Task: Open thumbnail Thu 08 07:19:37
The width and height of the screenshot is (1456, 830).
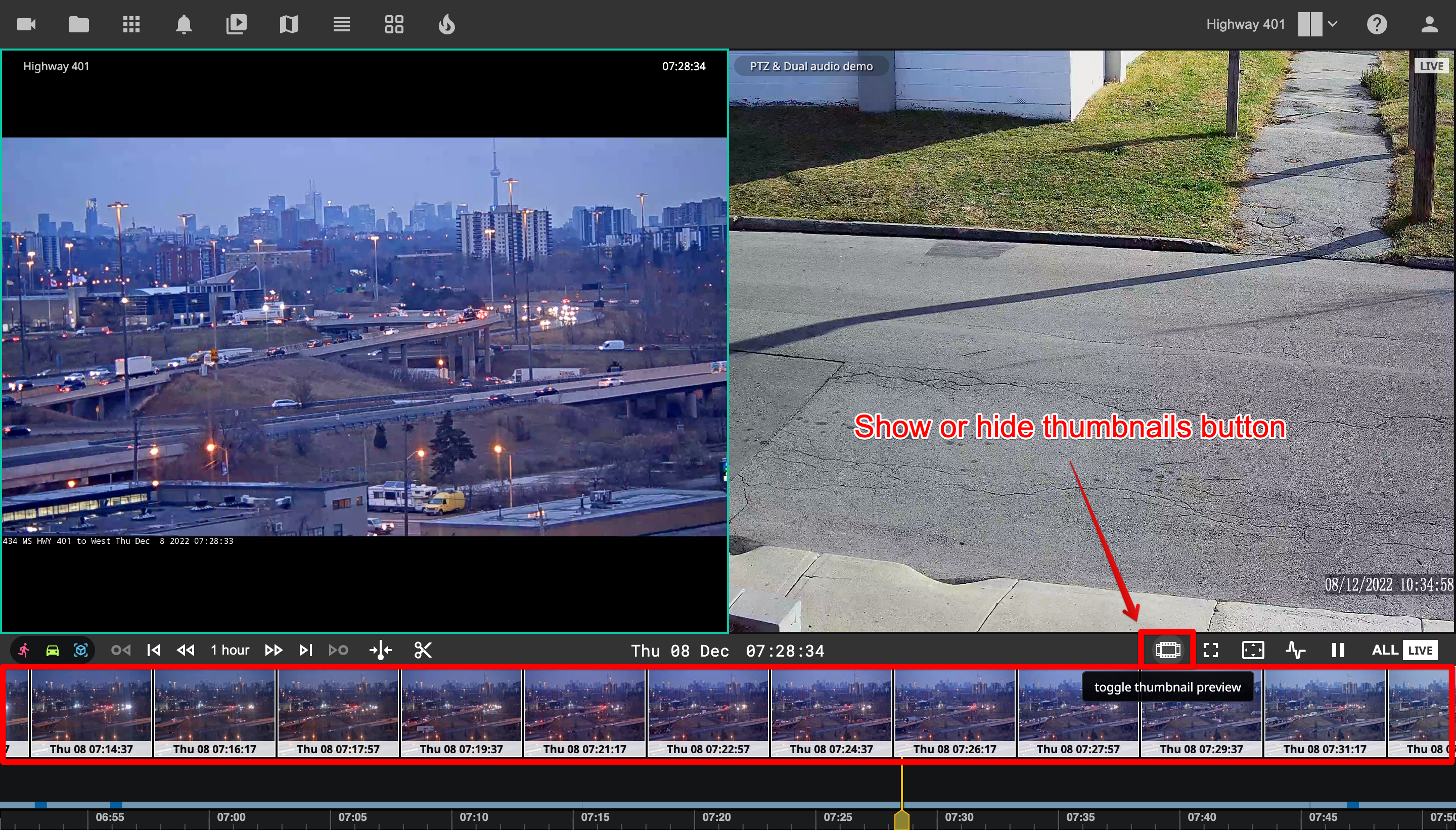Action: point(461,713)
